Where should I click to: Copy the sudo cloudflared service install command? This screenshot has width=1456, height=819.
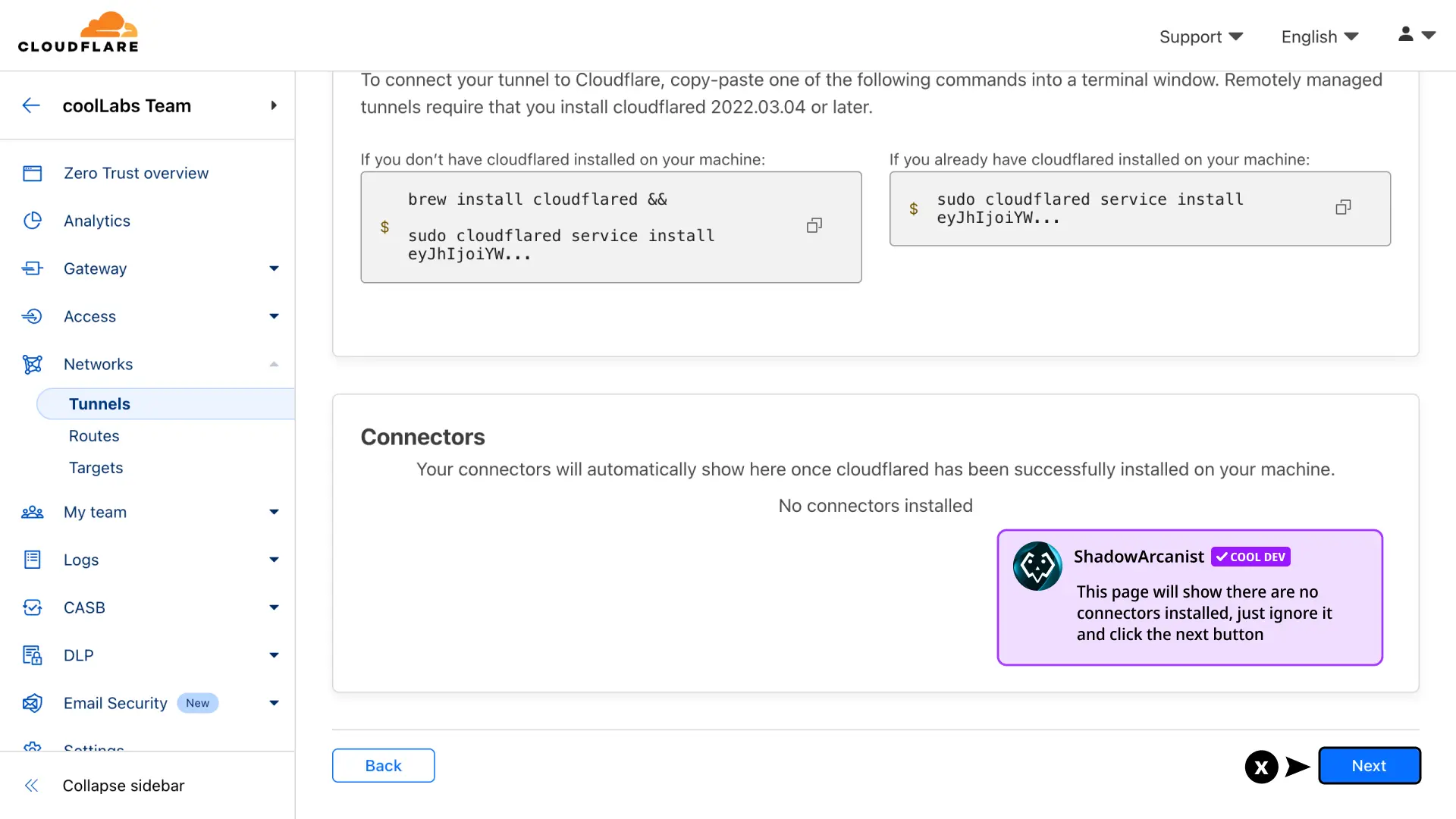tap(1342, 208)
